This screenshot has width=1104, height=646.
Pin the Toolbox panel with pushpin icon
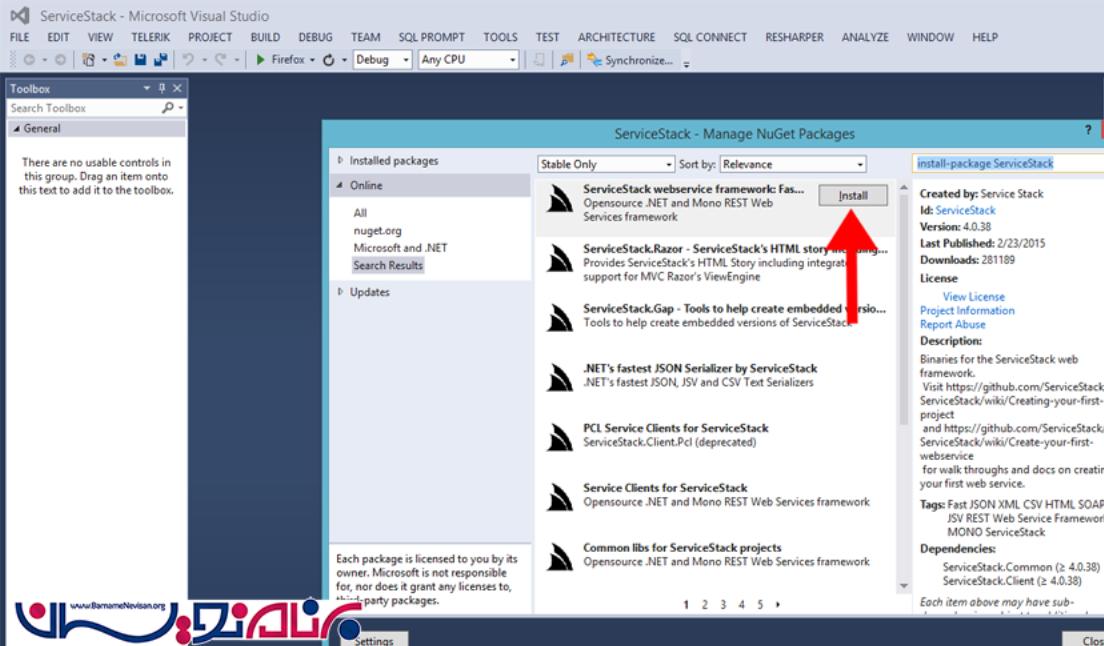coord(163,89)
